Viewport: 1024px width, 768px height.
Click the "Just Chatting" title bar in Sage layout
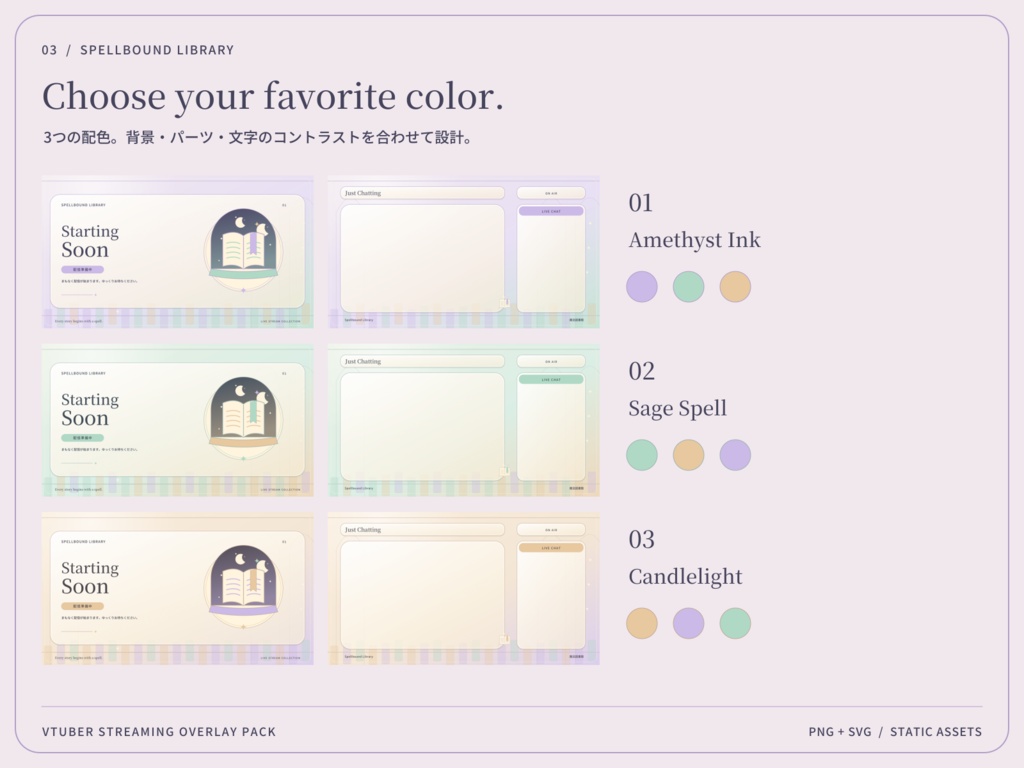(423, 362)
